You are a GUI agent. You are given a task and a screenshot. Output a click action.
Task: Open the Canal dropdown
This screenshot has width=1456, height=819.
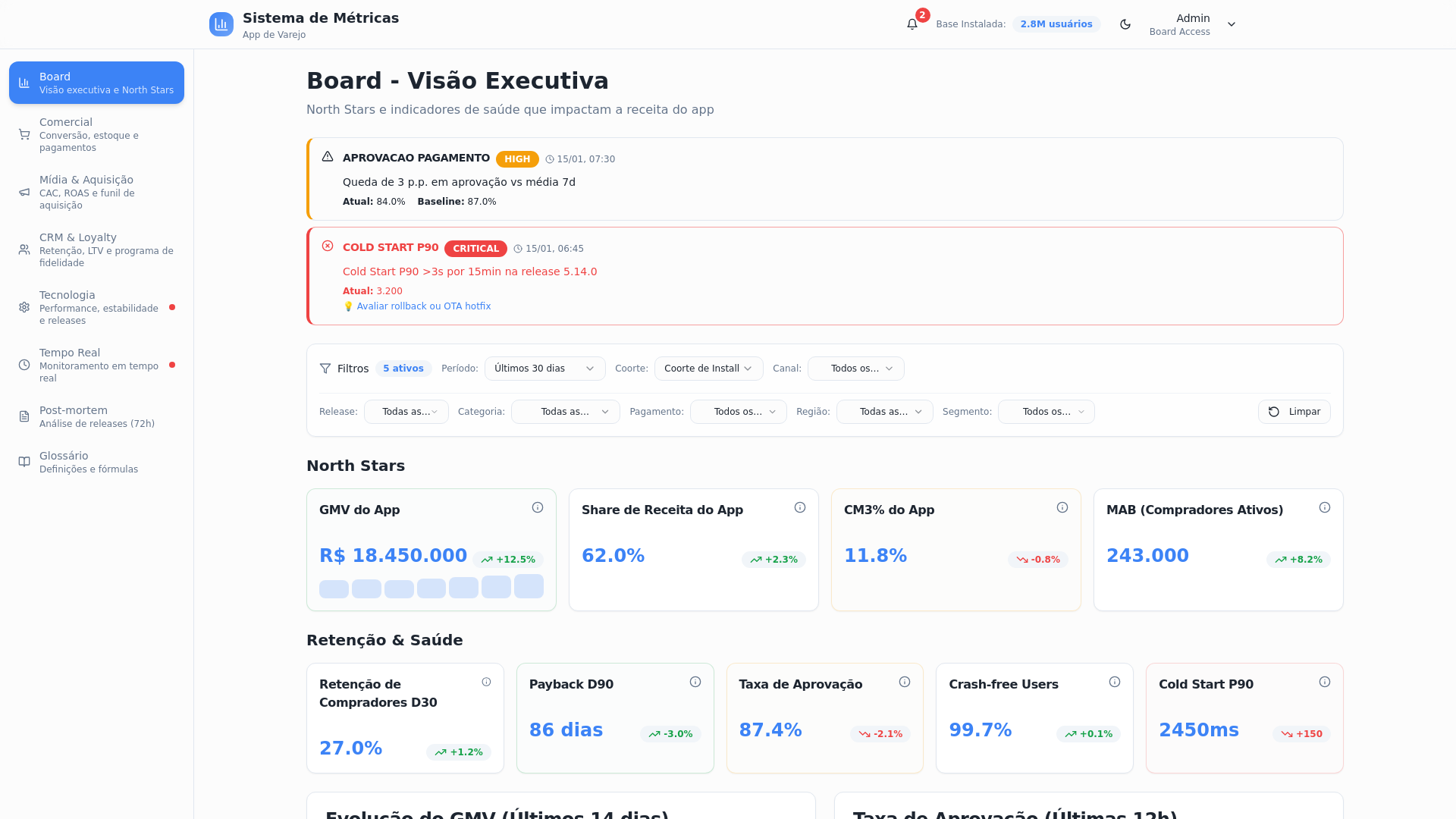pos(856,369)
